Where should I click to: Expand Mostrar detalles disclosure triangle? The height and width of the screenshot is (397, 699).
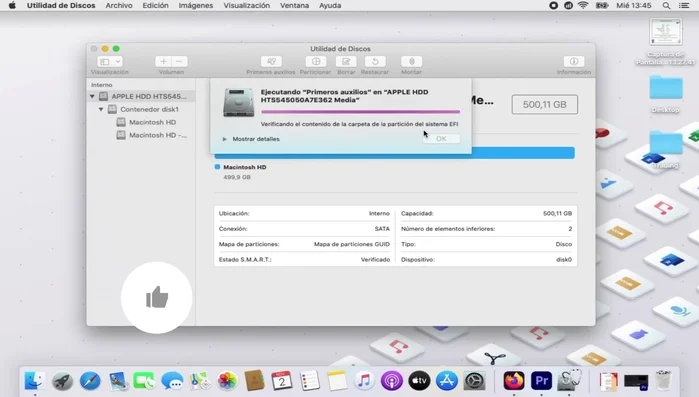[225, 139]
